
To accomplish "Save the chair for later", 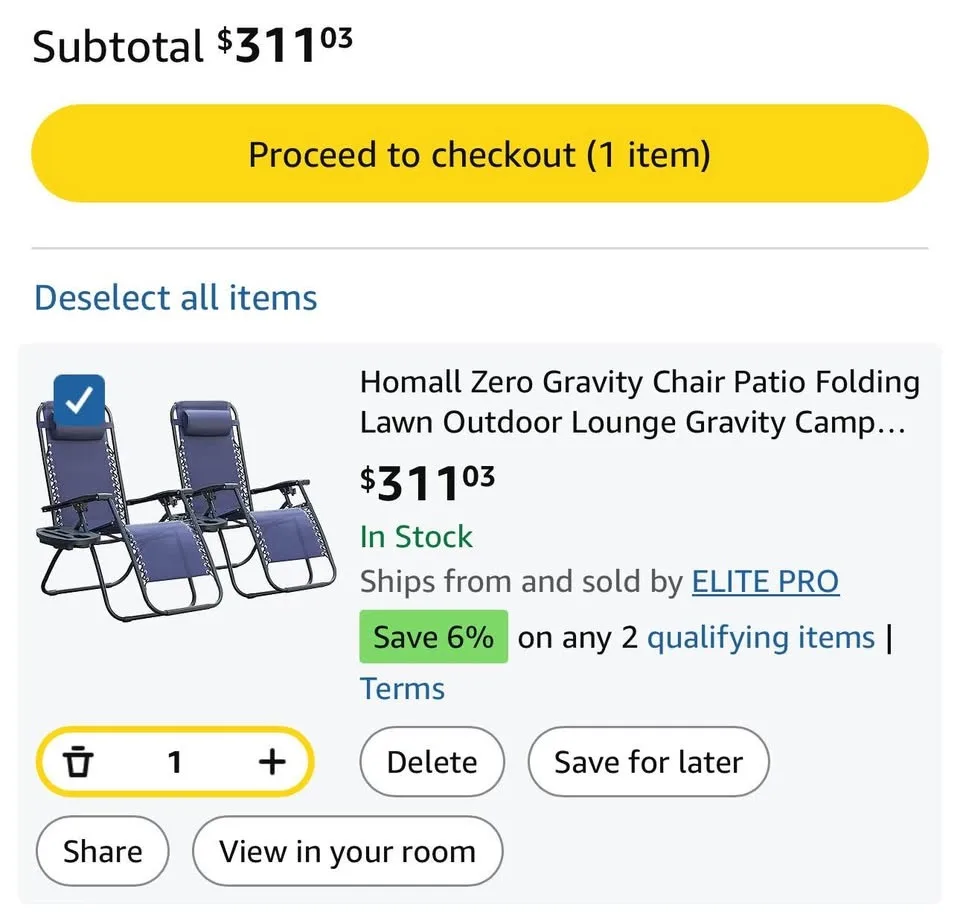I will (x=648, y=762).
